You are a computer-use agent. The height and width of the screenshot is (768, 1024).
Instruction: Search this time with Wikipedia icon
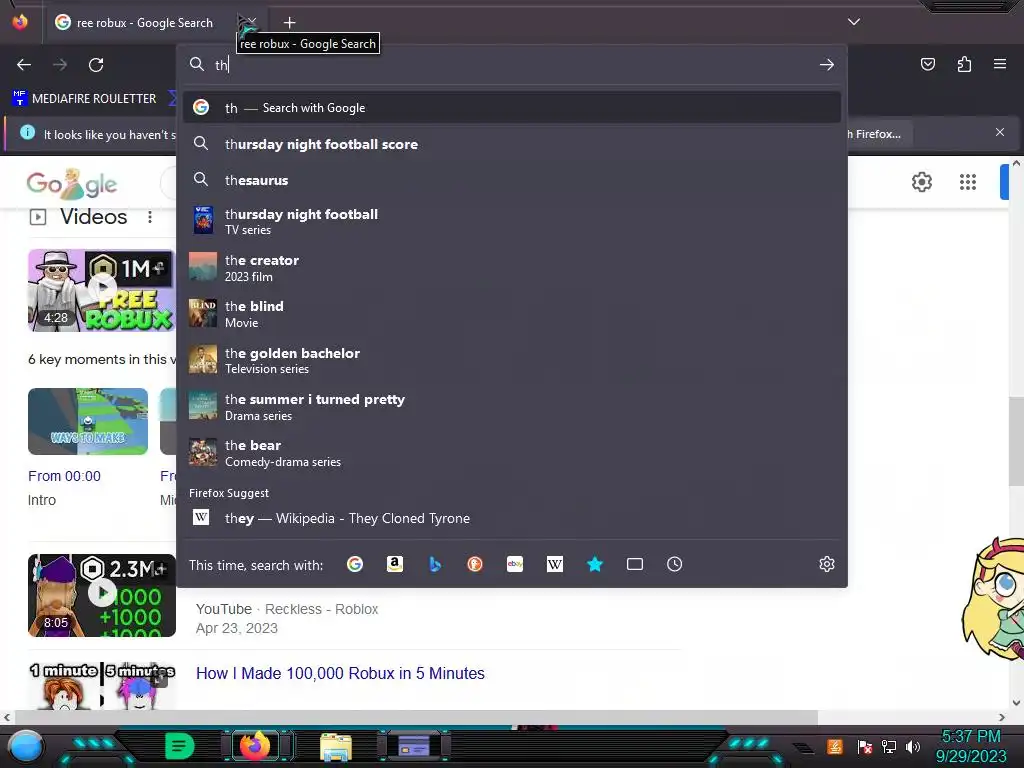554,564
